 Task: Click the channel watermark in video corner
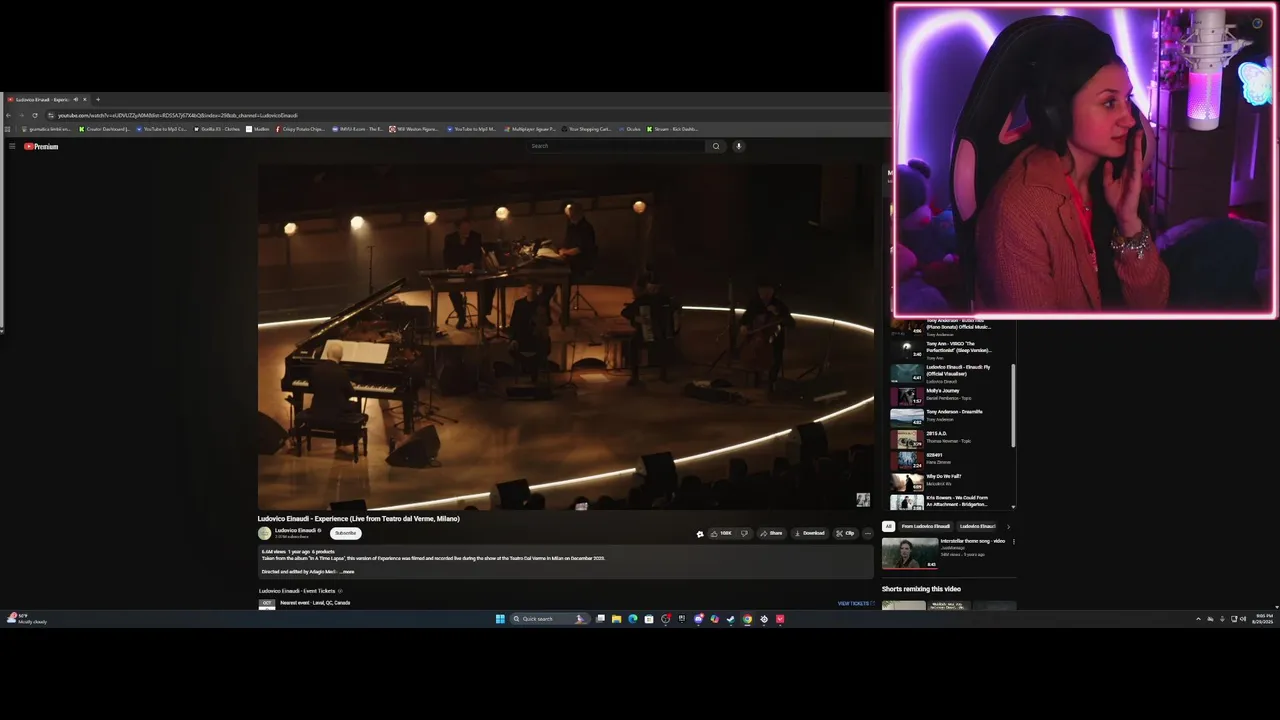(x=863, y=500)
